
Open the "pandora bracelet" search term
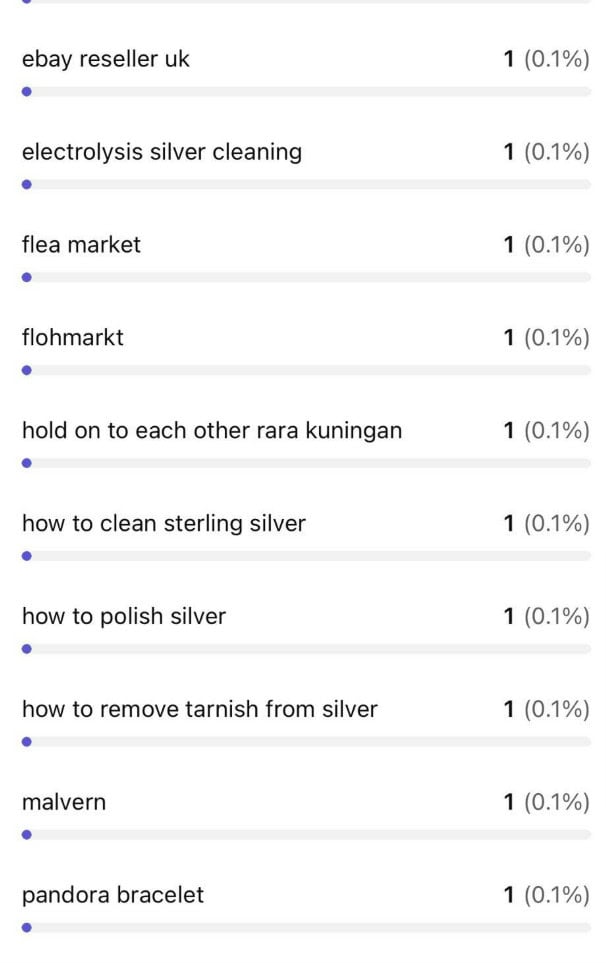pyautogui.click(x=113, y=895)
